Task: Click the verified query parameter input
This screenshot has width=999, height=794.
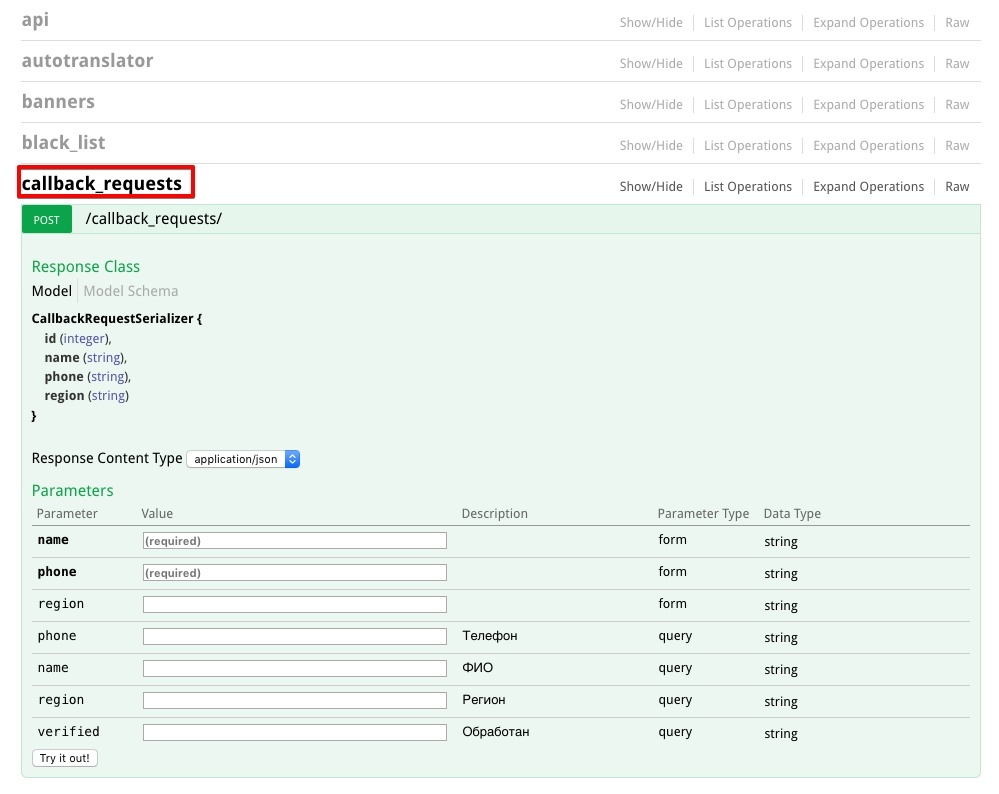Action: coord(294,733)
